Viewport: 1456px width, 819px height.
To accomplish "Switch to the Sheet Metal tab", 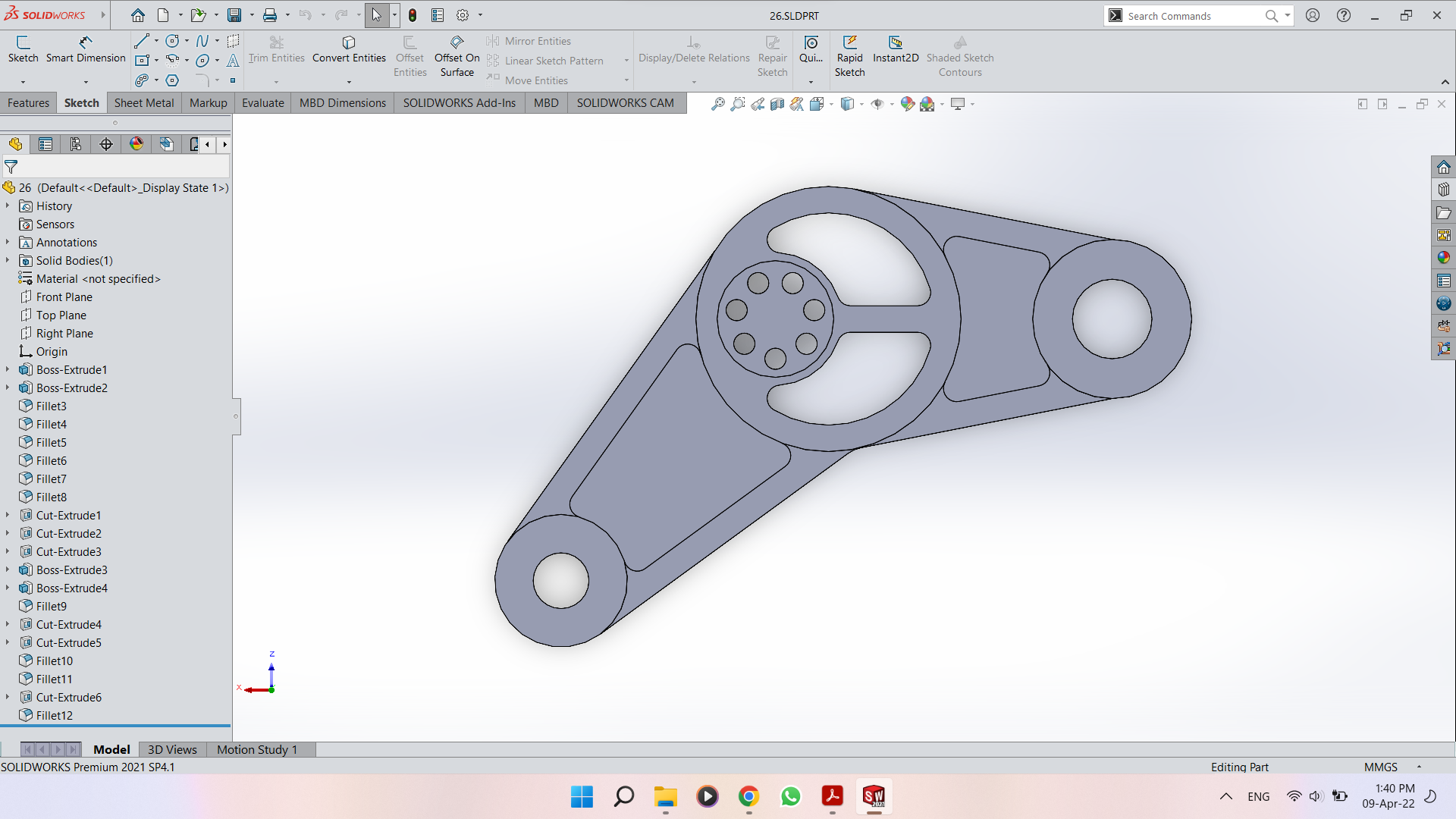I will point(144,103).
